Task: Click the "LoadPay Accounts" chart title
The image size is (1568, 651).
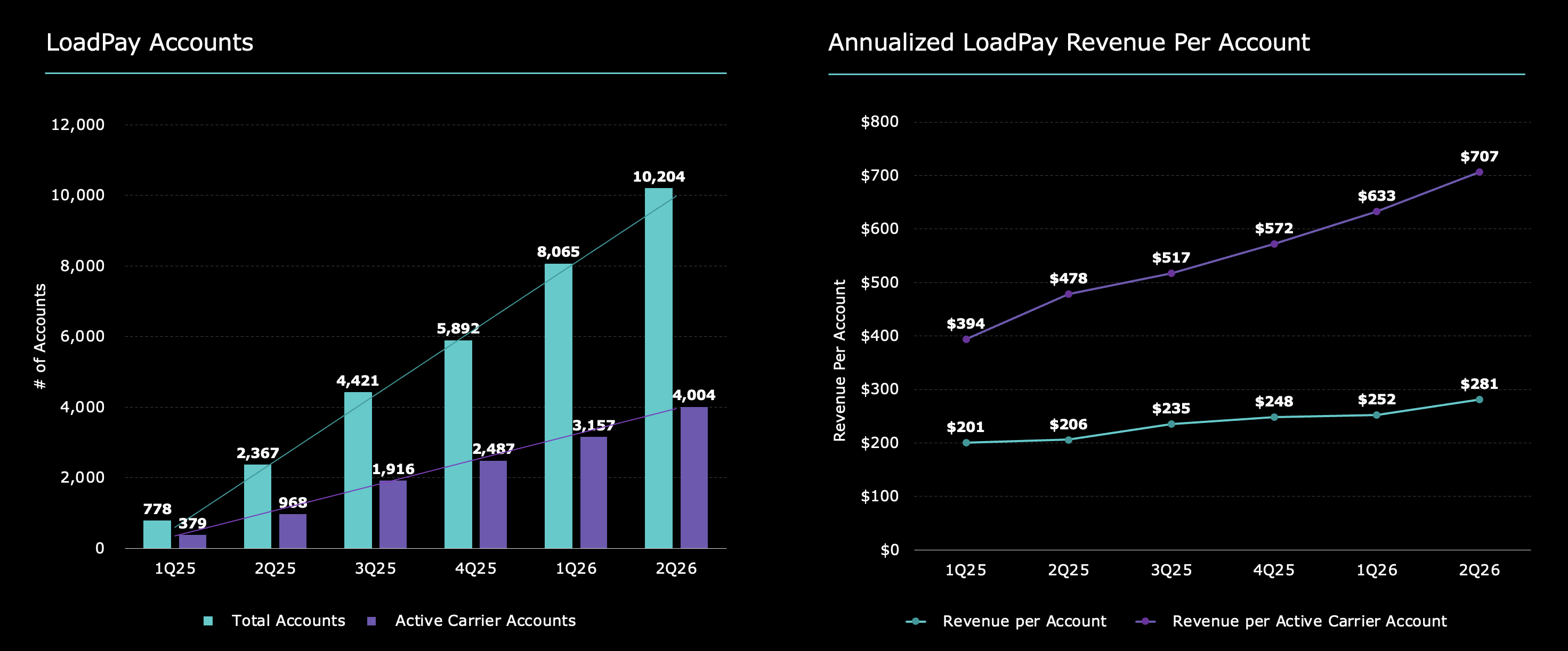Action: (150, 43)
